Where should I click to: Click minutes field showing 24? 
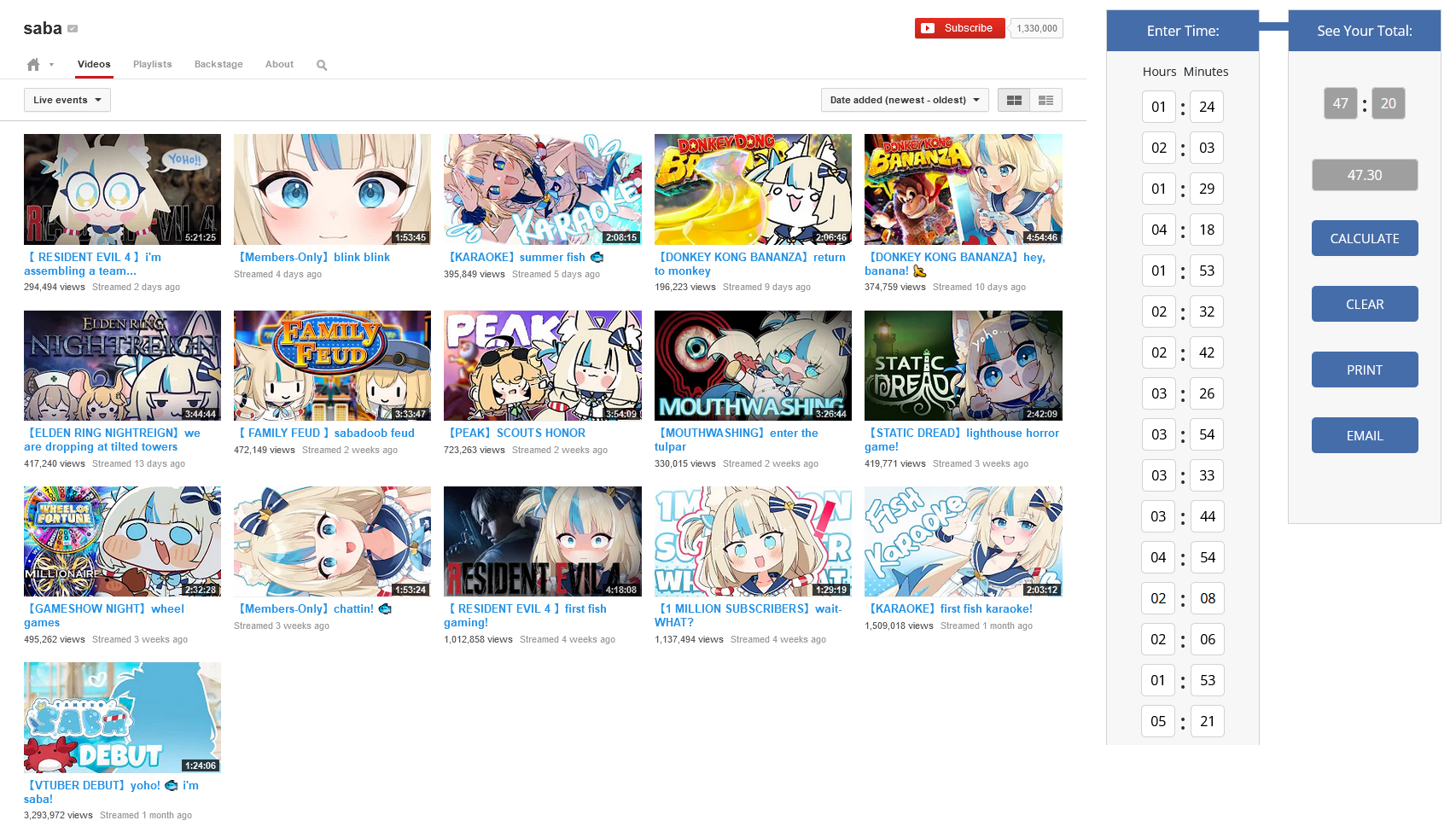click(1207, 107)
